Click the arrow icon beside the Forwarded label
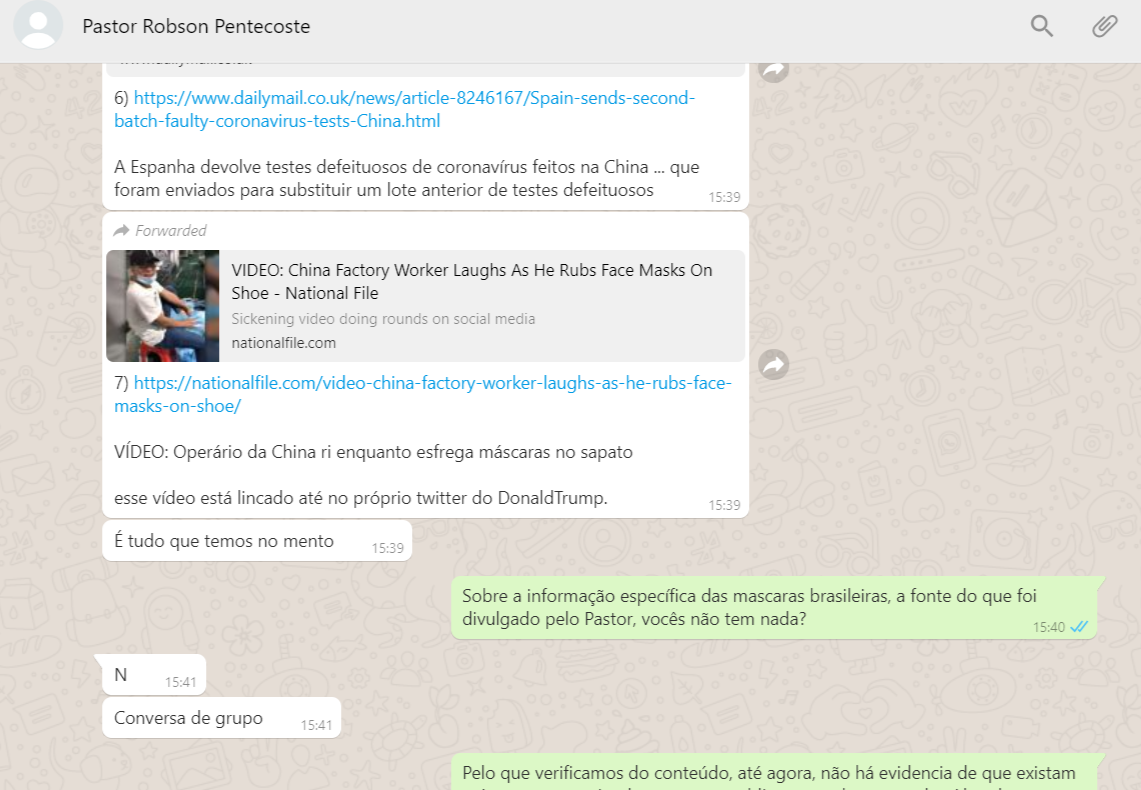This screenshot has height=790, width=1141. pos(122,231)
